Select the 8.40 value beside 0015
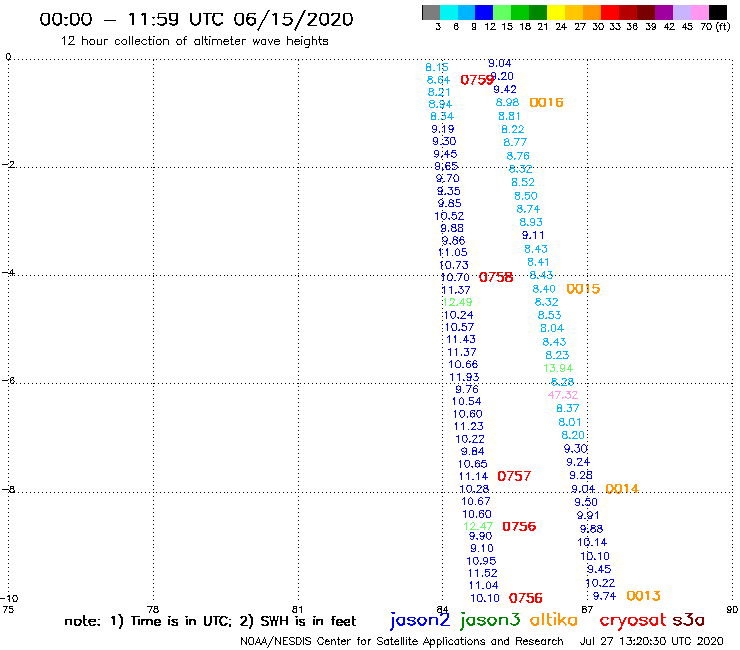This screenshot has height=650, width=740. click(544, 289)
